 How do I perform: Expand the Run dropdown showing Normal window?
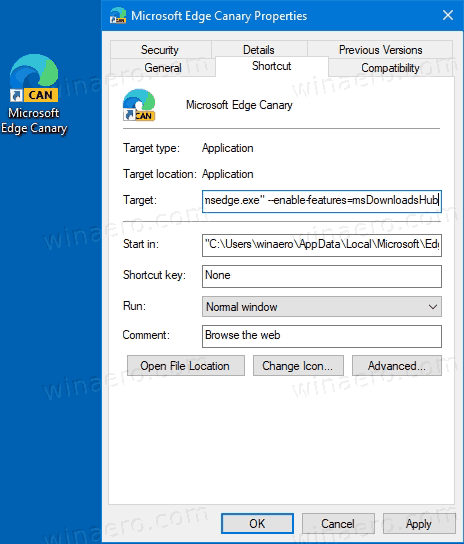click(x=322, y=306)
